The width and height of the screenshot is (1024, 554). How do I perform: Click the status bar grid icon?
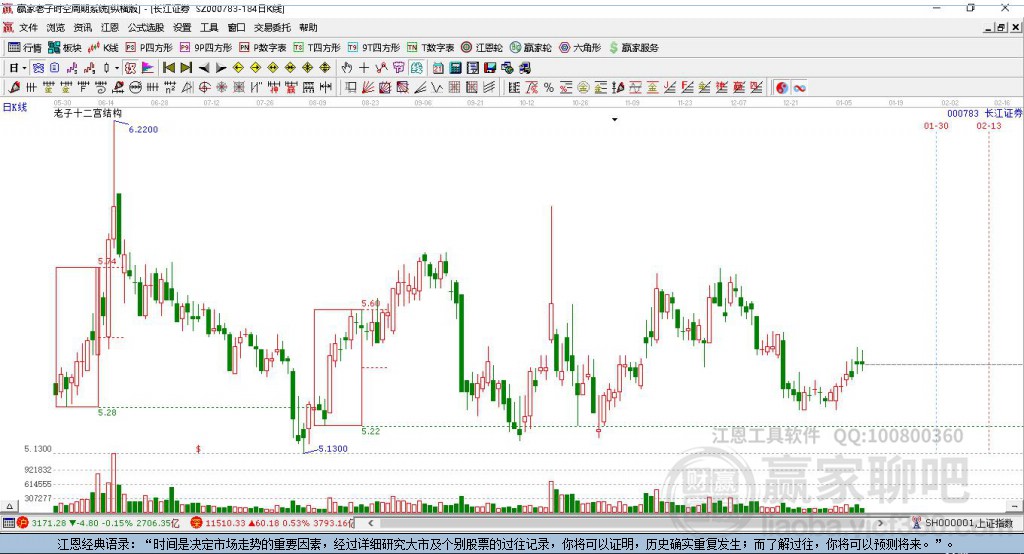click(x=8, y=523)
